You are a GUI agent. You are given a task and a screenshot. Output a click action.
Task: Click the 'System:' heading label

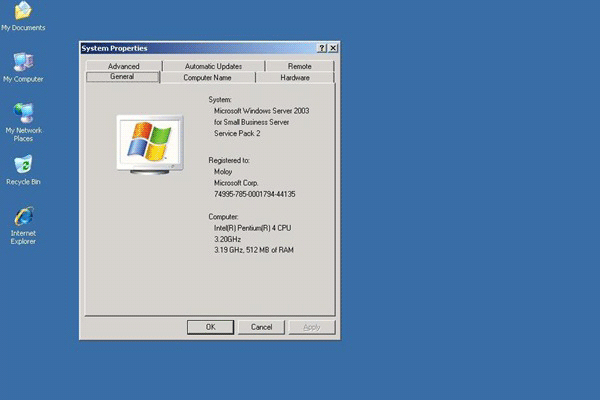coord(220,100)
